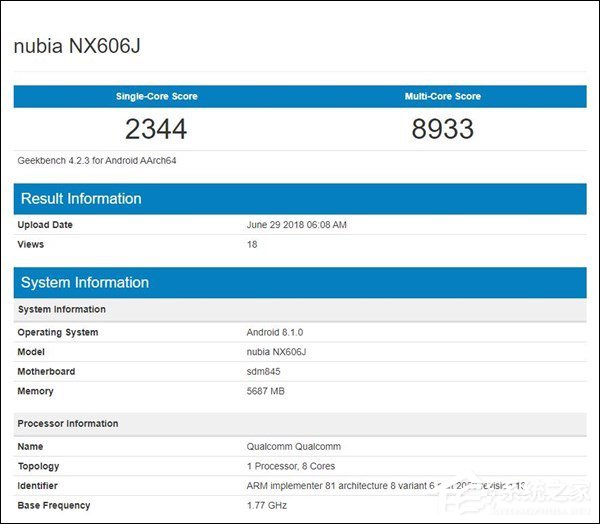Click the model value nubia NX606J
This screenshot has height=524, width=600.
(x=276, y=352)
